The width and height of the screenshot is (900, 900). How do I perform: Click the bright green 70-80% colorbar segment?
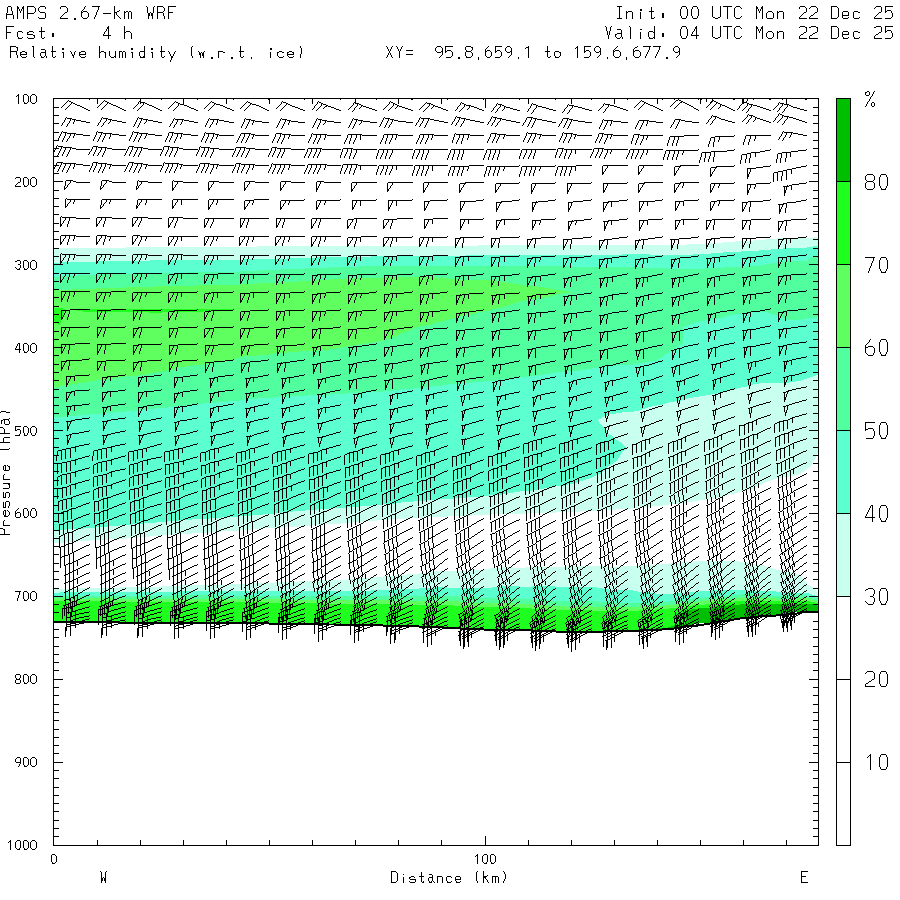(843, 223)
